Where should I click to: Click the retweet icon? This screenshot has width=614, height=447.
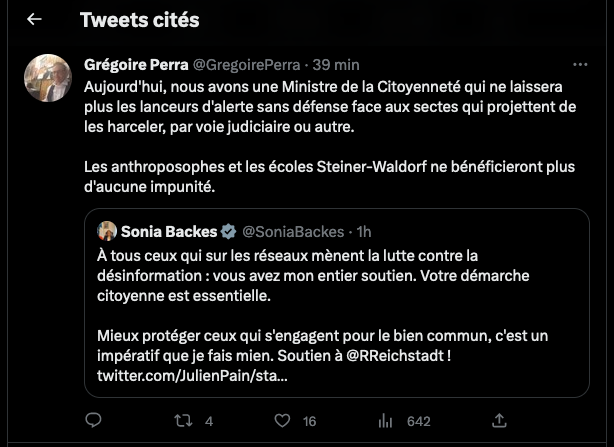tap(184, 420)
